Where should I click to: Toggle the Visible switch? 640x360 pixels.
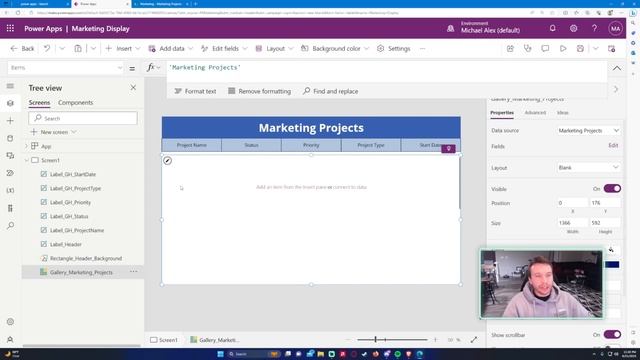coord(612,189)
